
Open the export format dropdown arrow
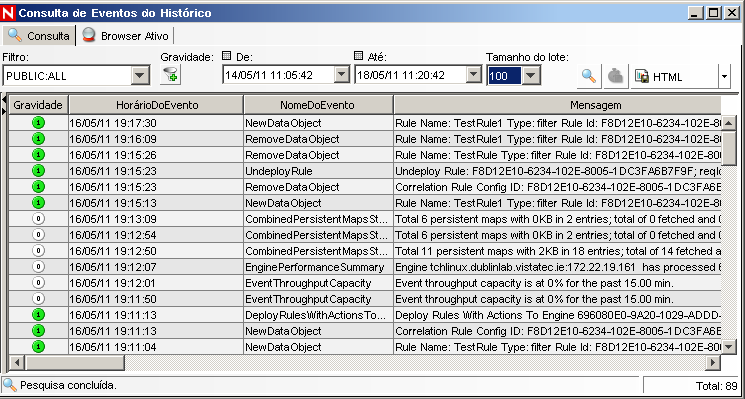[724, 76]
